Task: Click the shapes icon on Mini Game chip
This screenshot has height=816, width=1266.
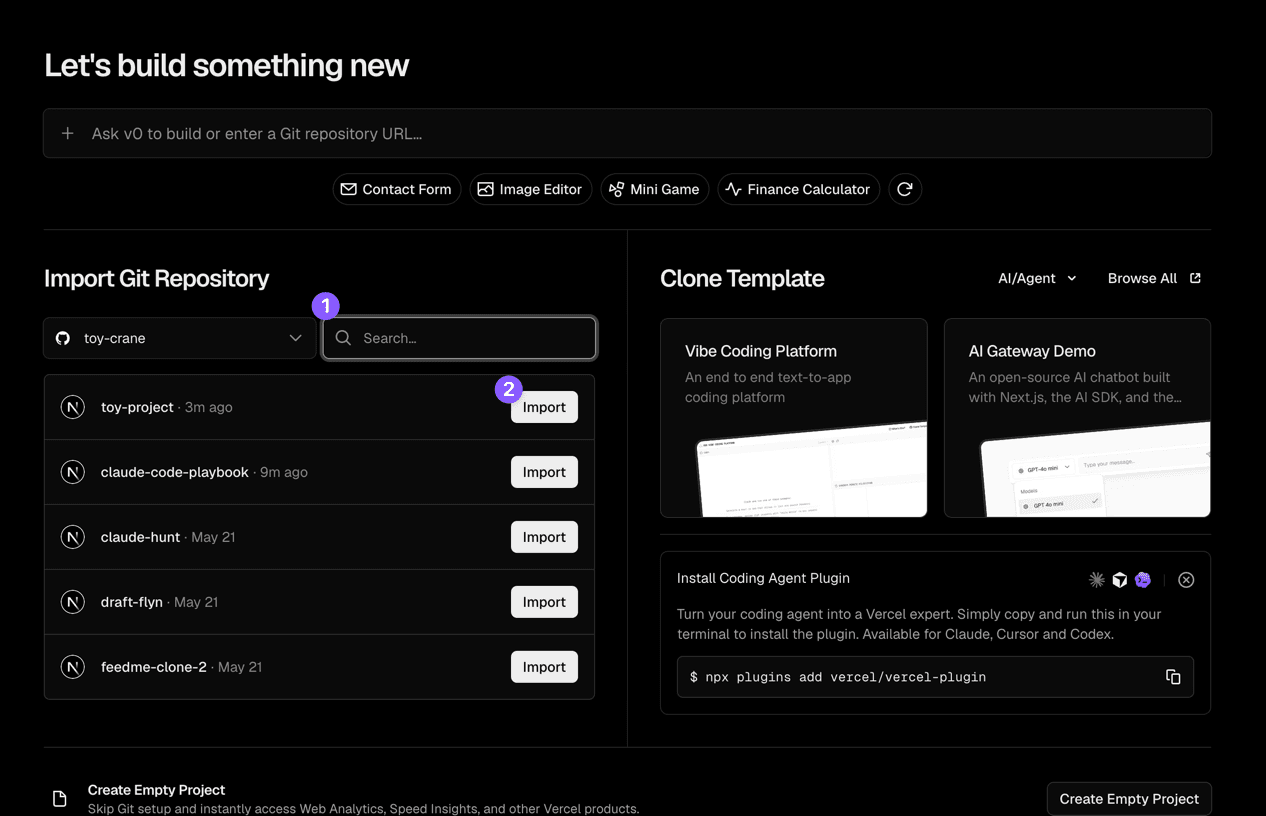Action: (x=616, y=189)
